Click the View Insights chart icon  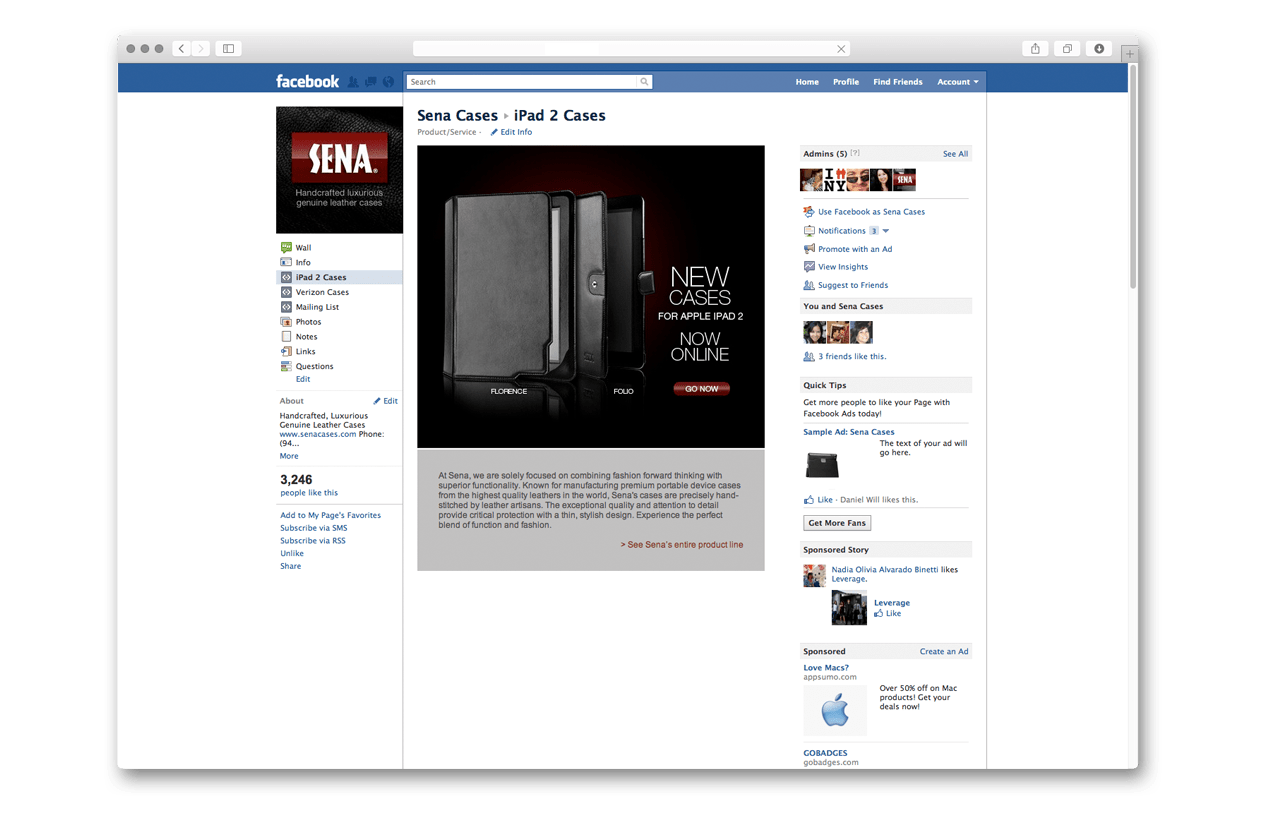[x=809, y=267]
